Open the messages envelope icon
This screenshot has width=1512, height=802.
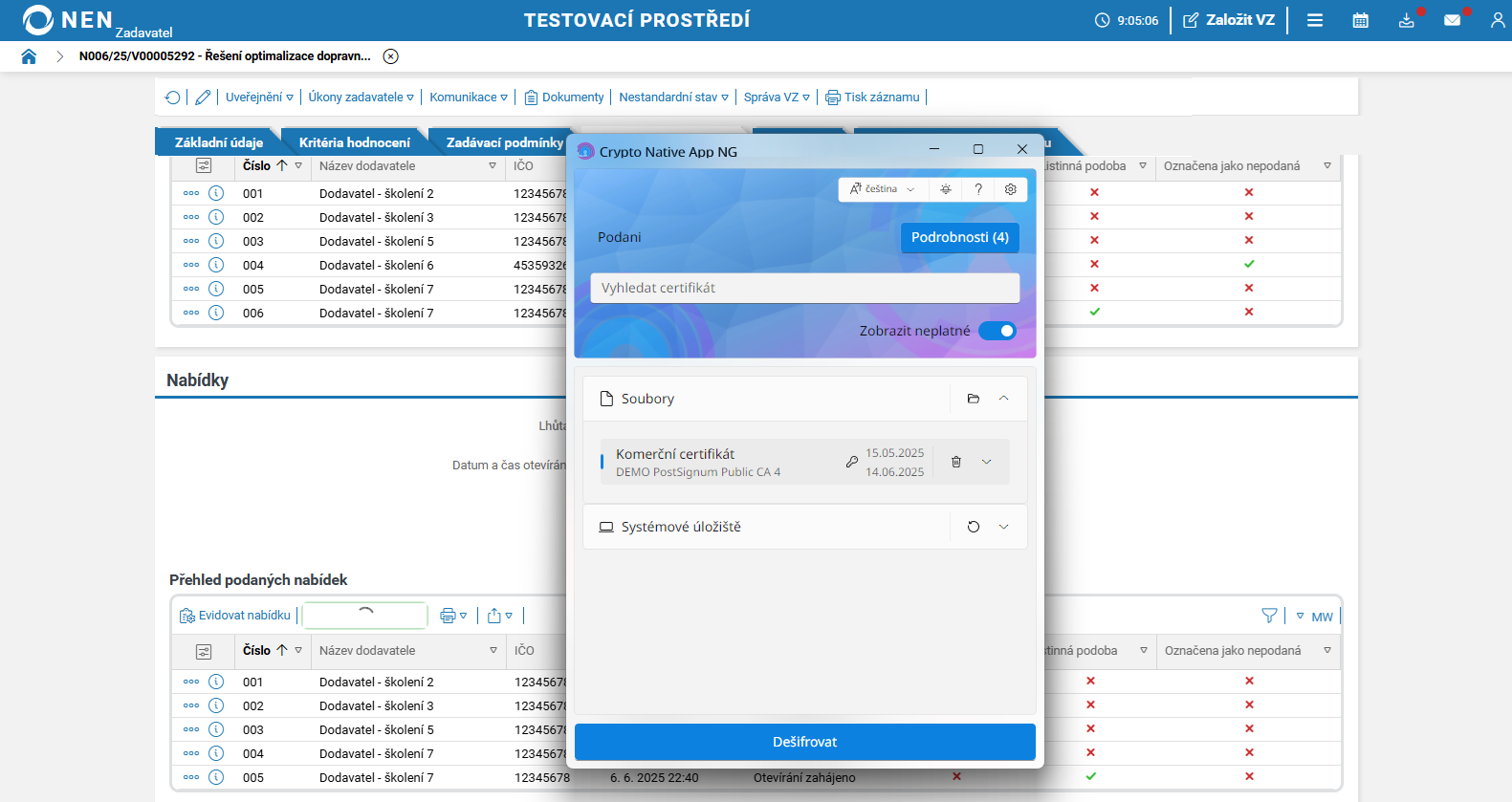[x=1452, y=20]
